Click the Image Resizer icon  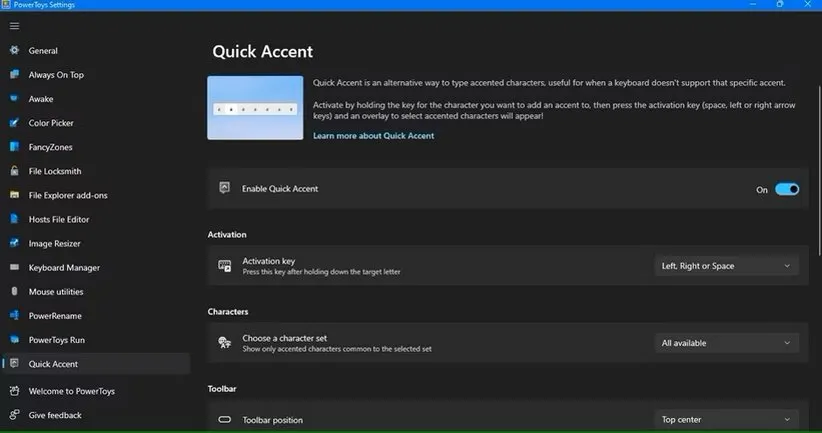pos(14,243)
